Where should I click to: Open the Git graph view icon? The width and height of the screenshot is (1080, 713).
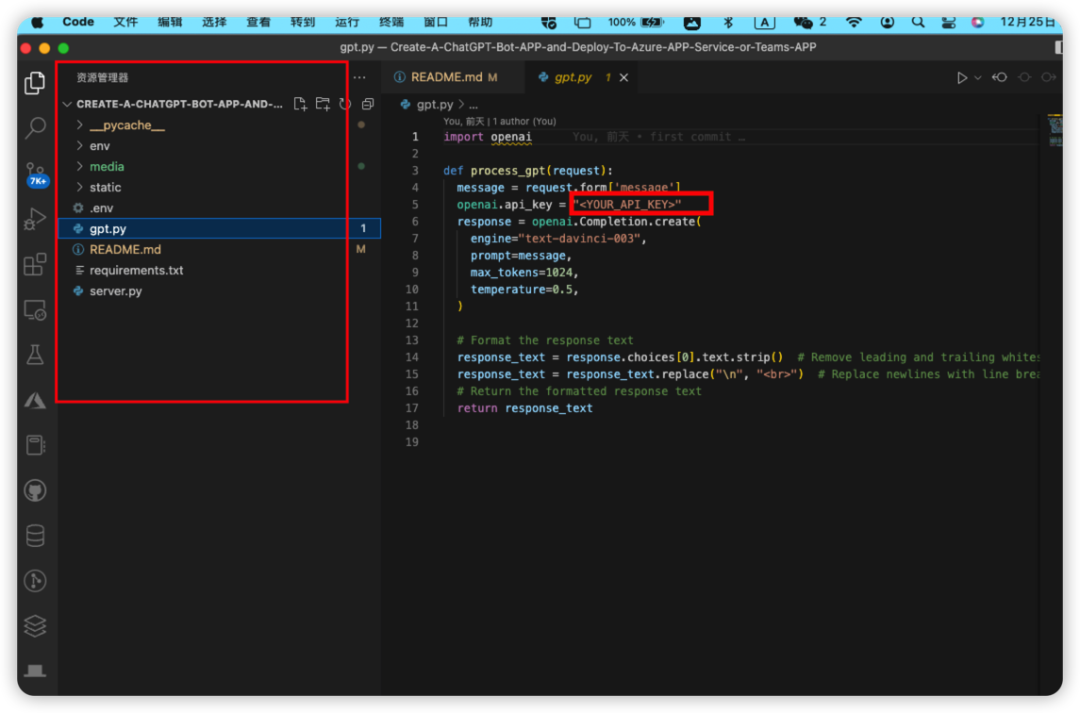35,581
